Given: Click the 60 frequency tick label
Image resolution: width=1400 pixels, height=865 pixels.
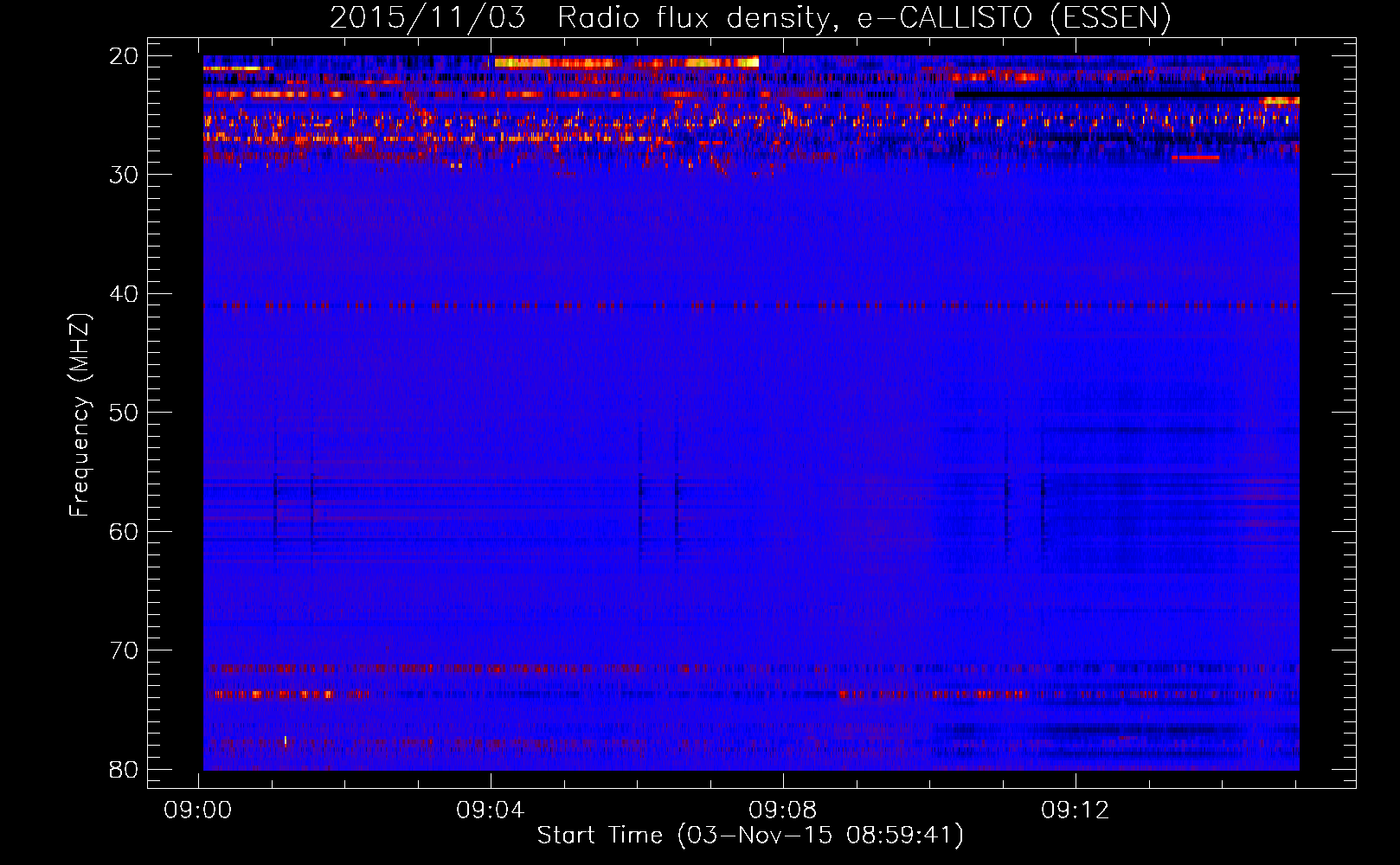Looking at the screenshot, I should [125, 531].
